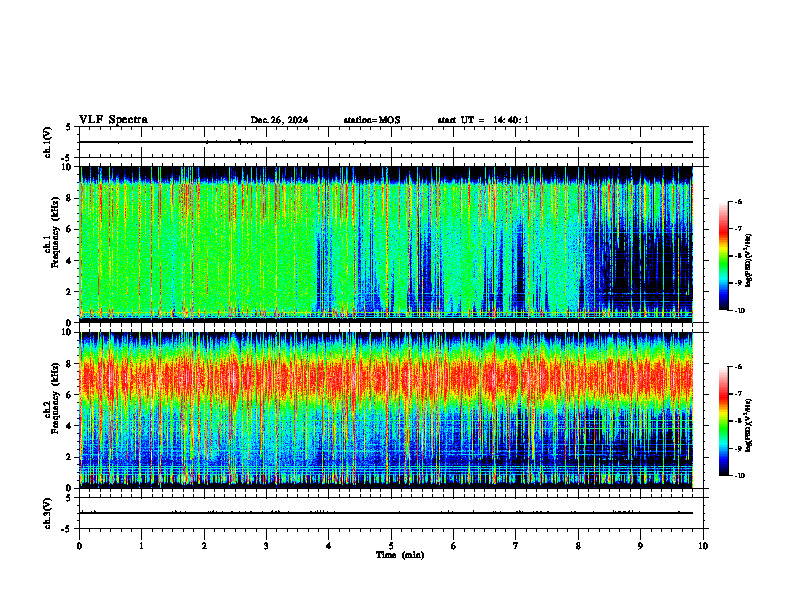Click the ch.3 voltage waveform strip
Screen dimensions: 792x612
[386, 513]
